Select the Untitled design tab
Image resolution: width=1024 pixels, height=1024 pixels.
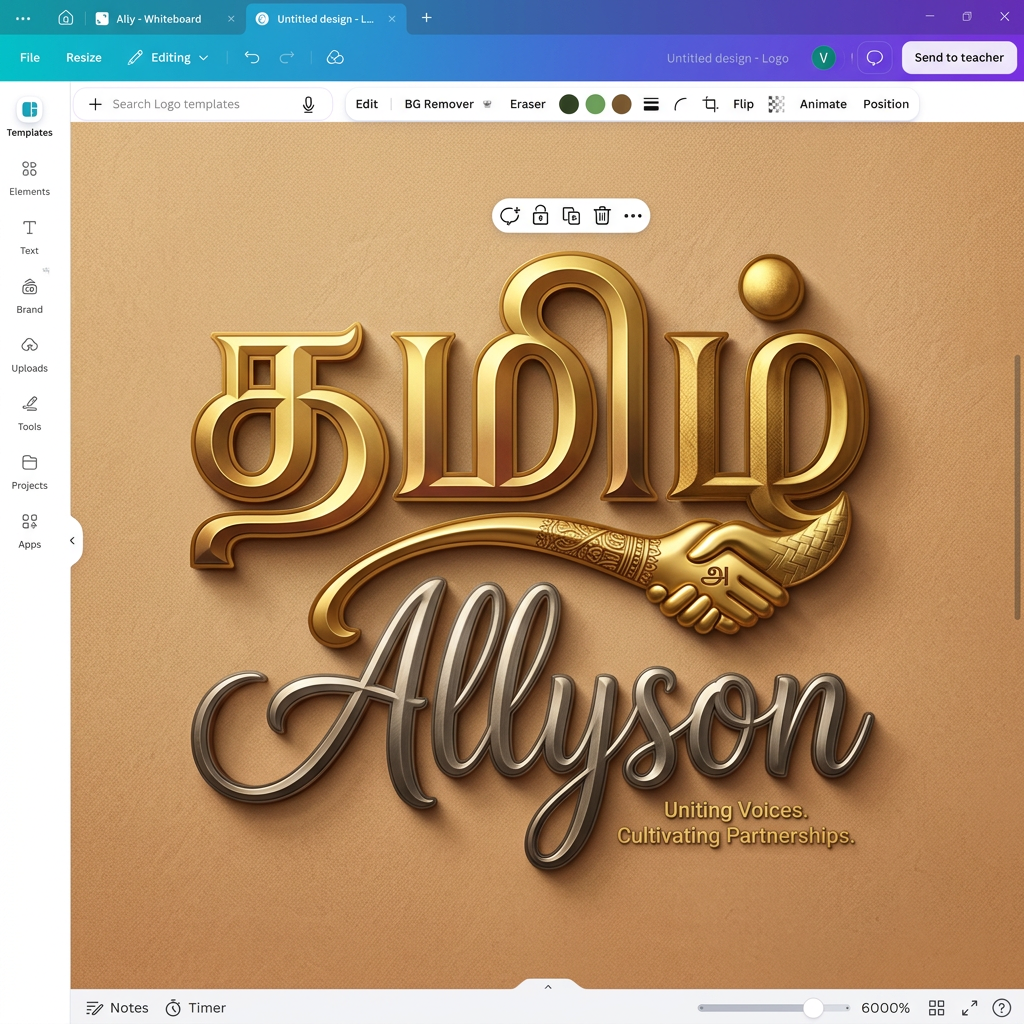pyautogui.click(x=325, y=18)
